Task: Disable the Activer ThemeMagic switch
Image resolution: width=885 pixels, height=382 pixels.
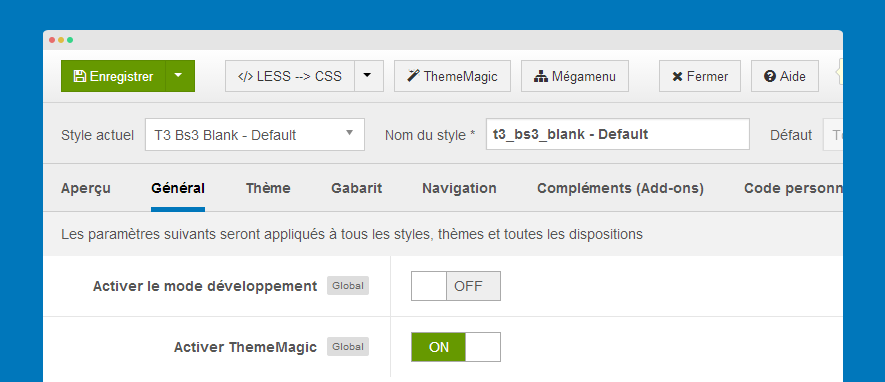Action: coord(455,347)
